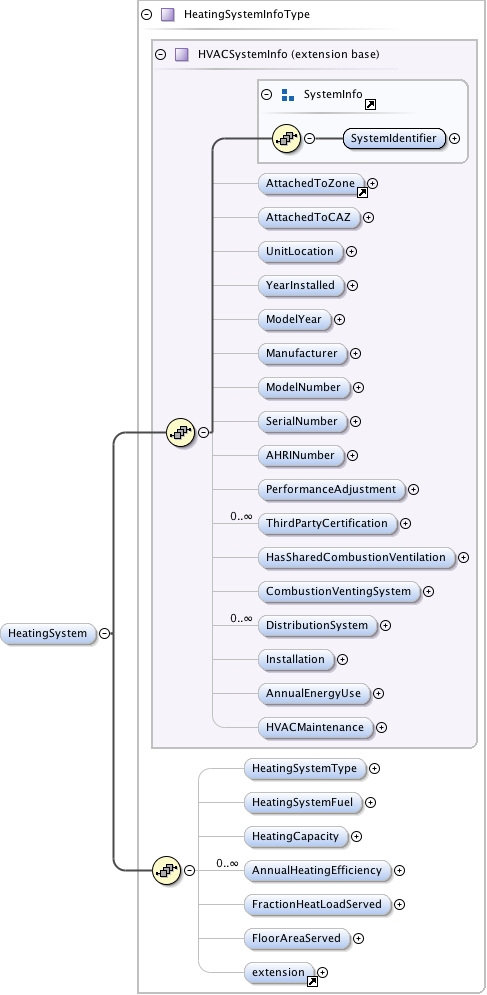Click the purple HVACSystemInfo type icon
This screenshot has height=995, width=487.
coord(182,55)
